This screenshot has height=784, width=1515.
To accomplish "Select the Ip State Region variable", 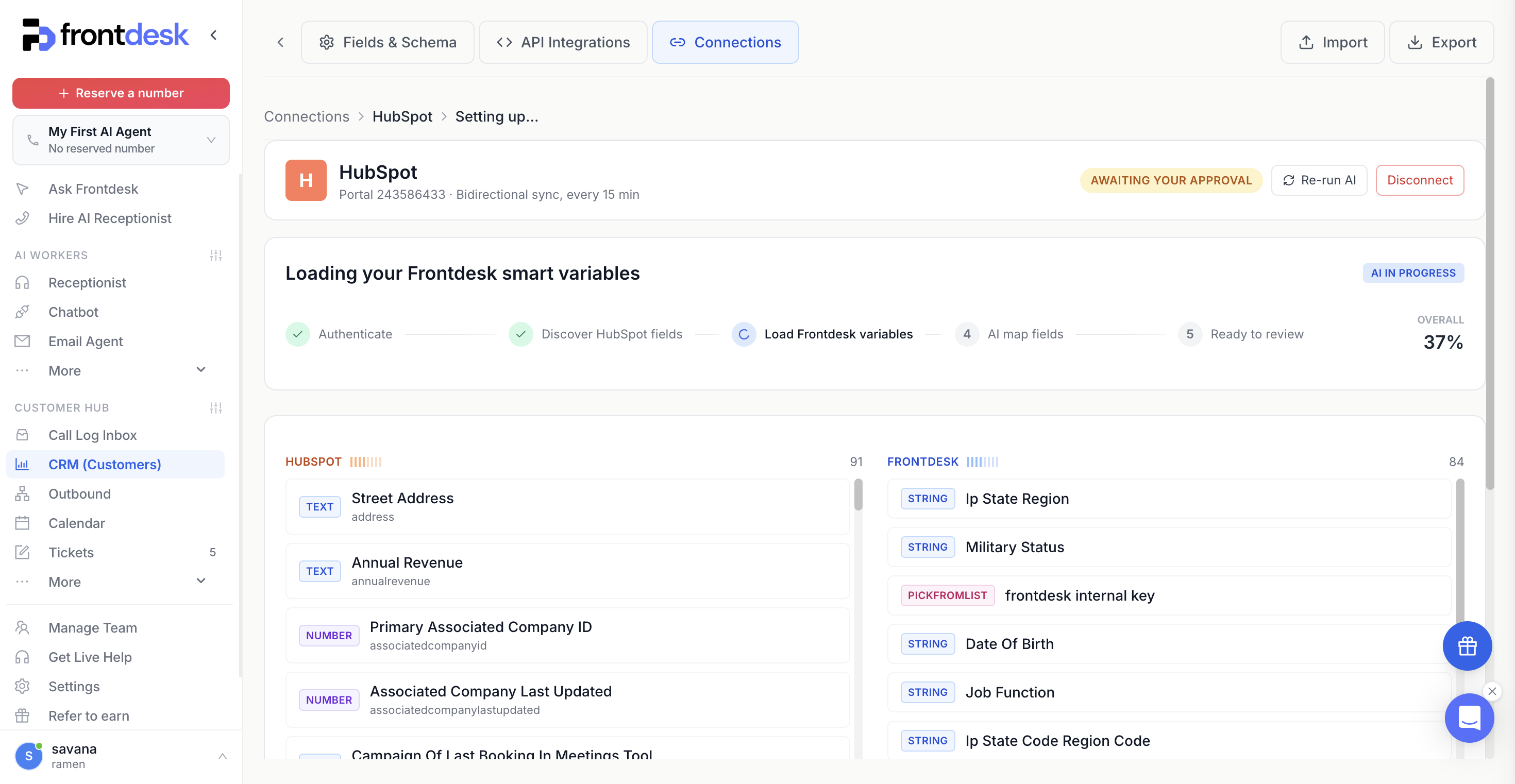I will pyautogui.click(x=1170, y=499).
